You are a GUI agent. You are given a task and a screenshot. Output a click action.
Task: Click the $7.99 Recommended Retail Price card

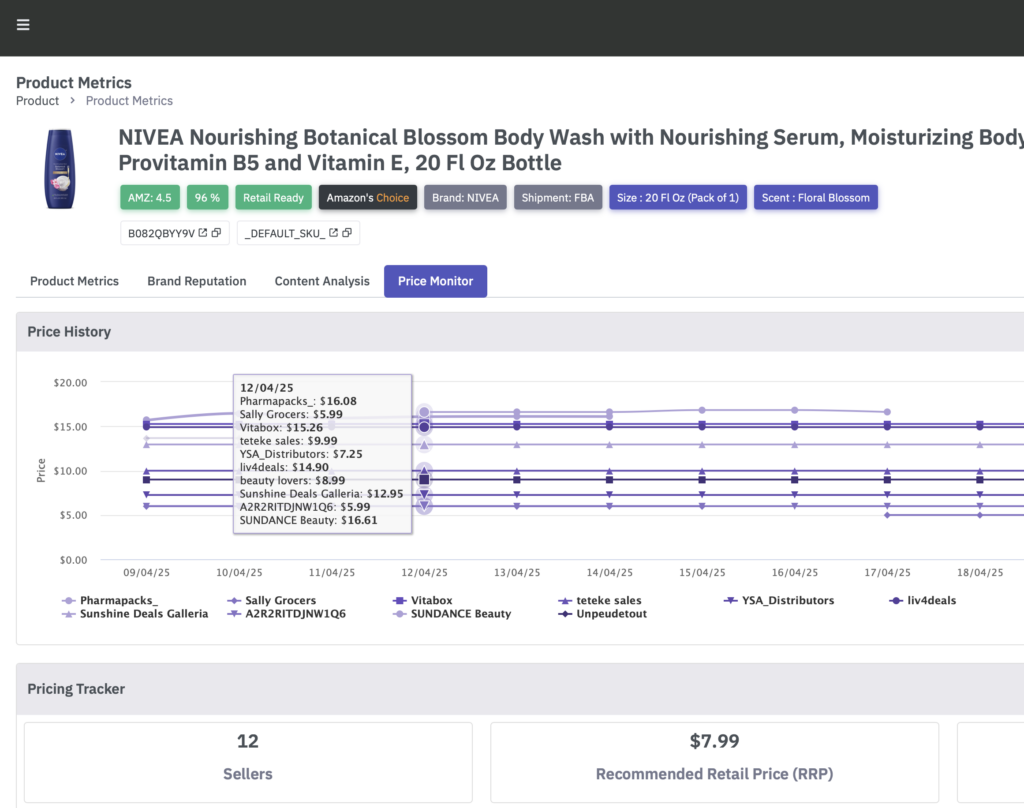(714, 762)
